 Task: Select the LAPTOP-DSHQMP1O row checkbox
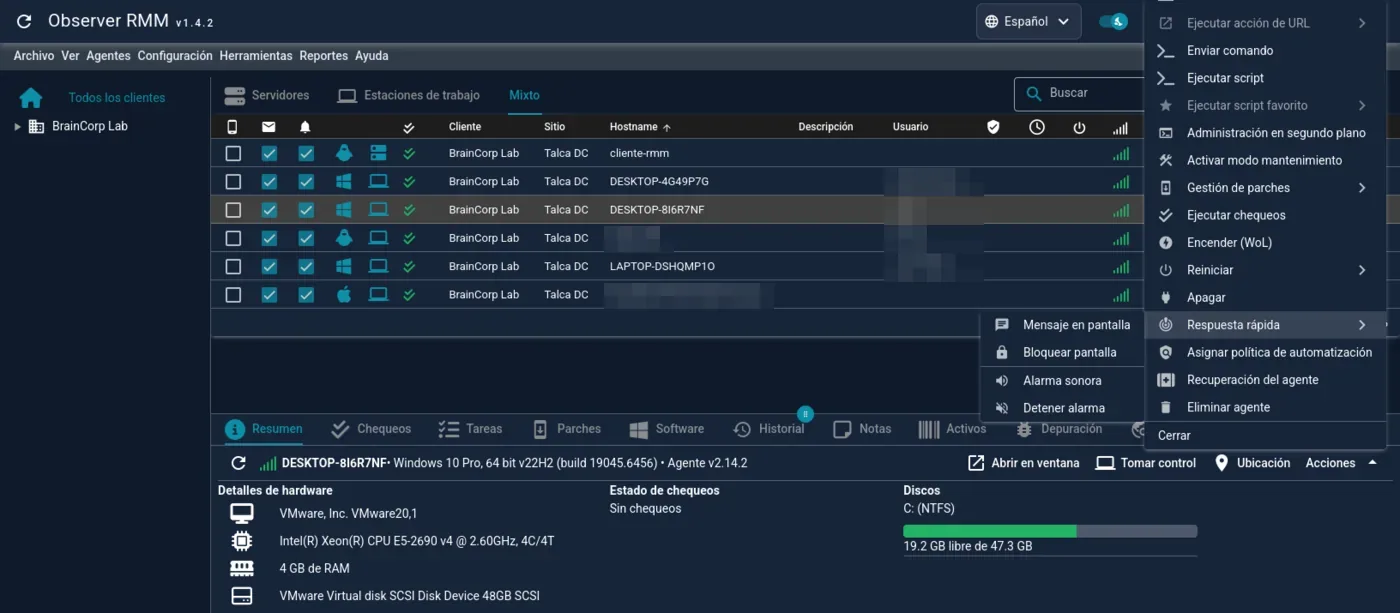coord(233,266)
